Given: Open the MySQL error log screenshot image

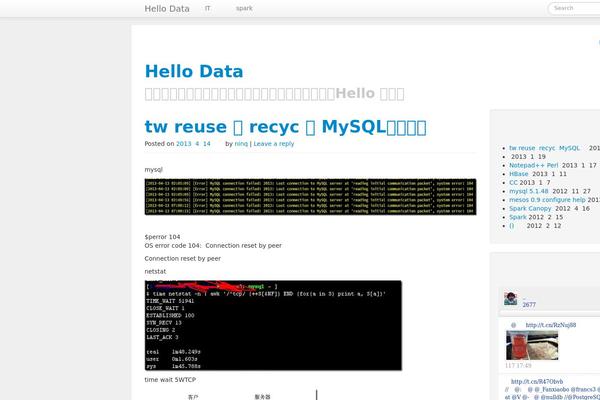Looking at the screenshot, I should click(310, 197).
